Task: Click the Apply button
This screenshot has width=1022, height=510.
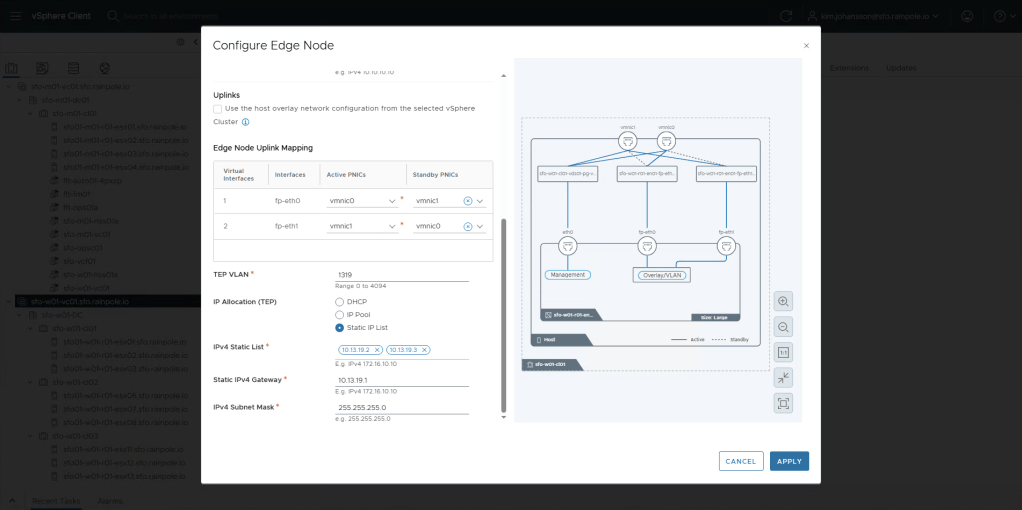Action: tap(789, 461)
